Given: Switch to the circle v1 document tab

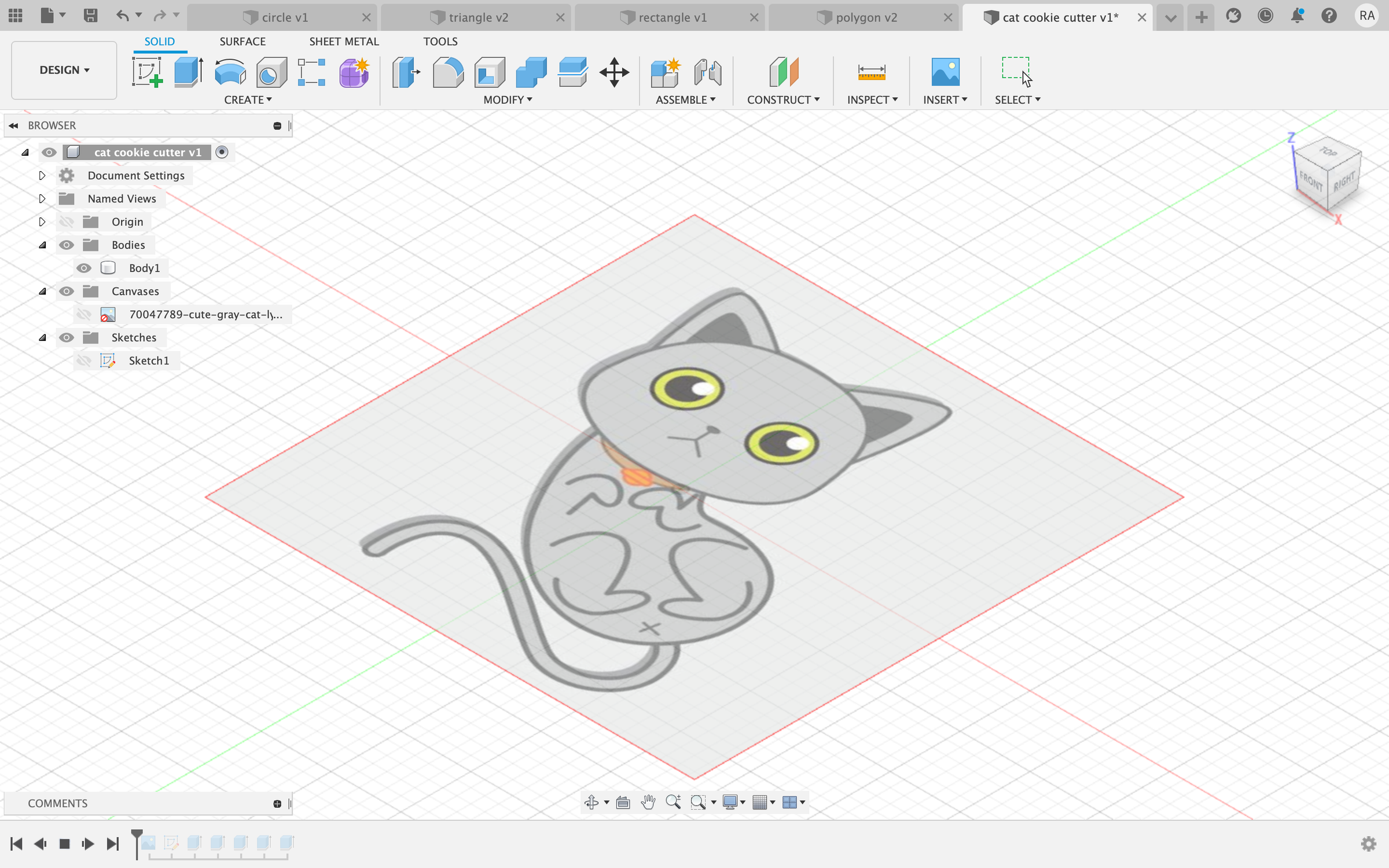Looking at the screenshot, I should click(x=282, y=17).
